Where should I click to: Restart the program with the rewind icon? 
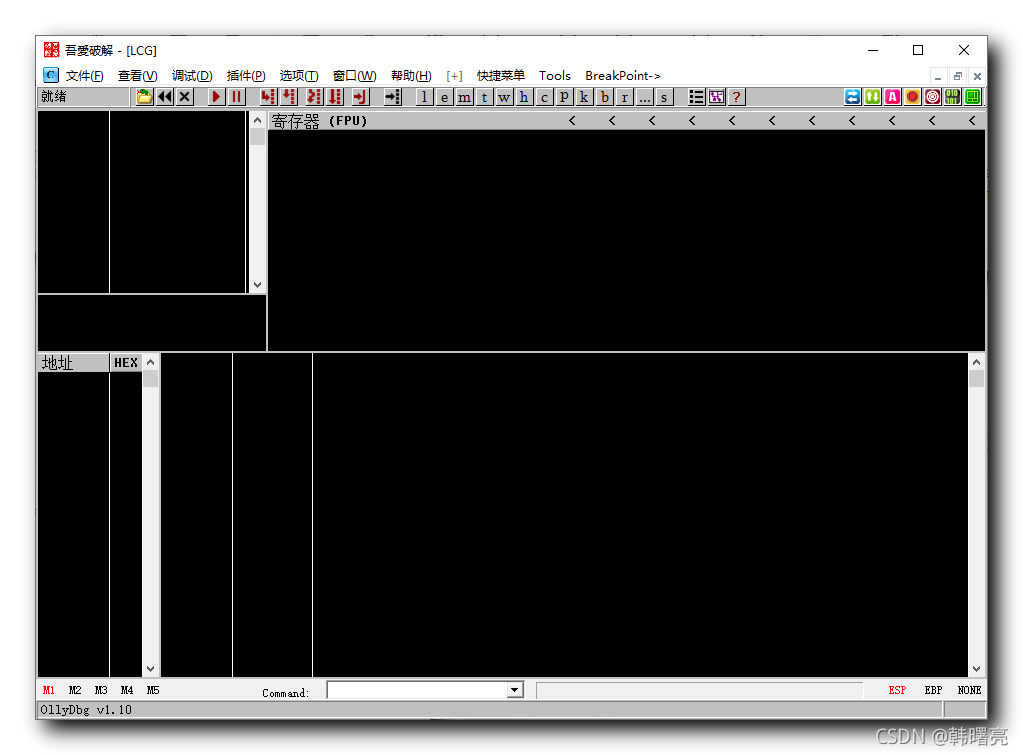click(x=164, y=96)
